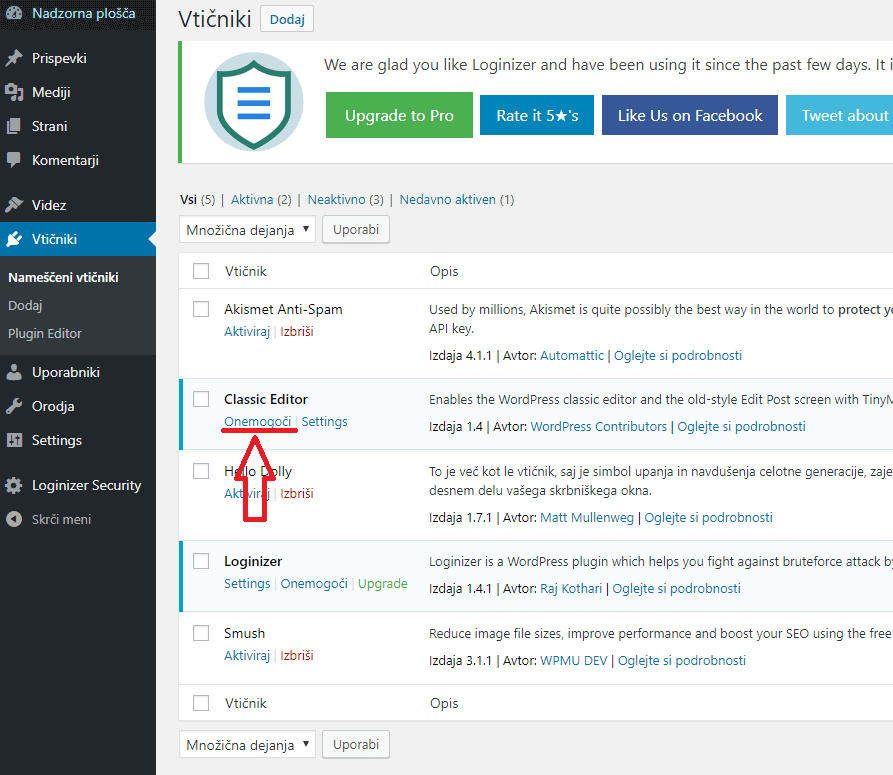893x775 pixels.
Task: Click the Loginizer shield logo
Action: coord(253,102)
